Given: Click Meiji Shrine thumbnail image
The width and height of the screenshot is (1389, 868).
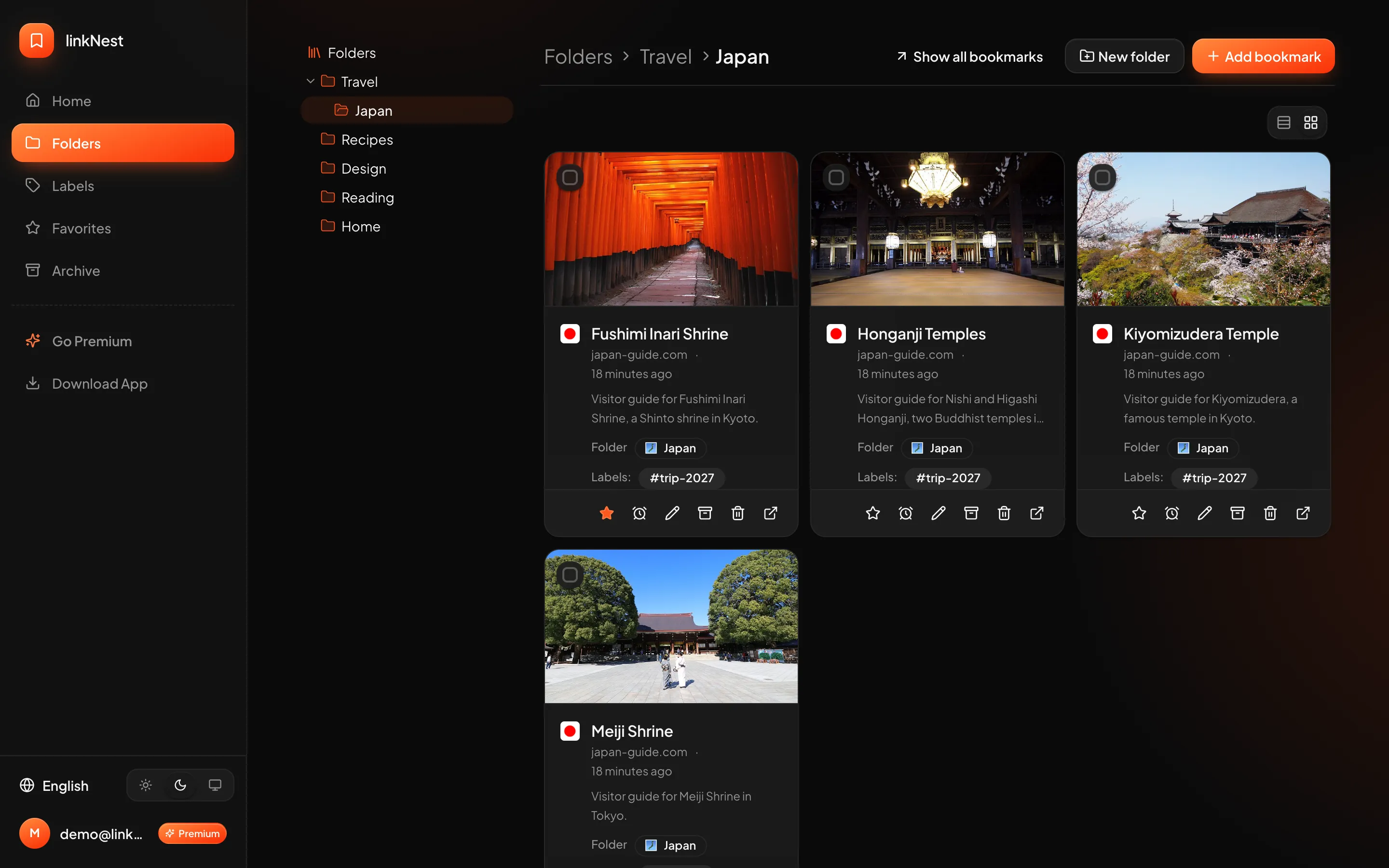Looking at the screenshot, I should tap(671, 626).
